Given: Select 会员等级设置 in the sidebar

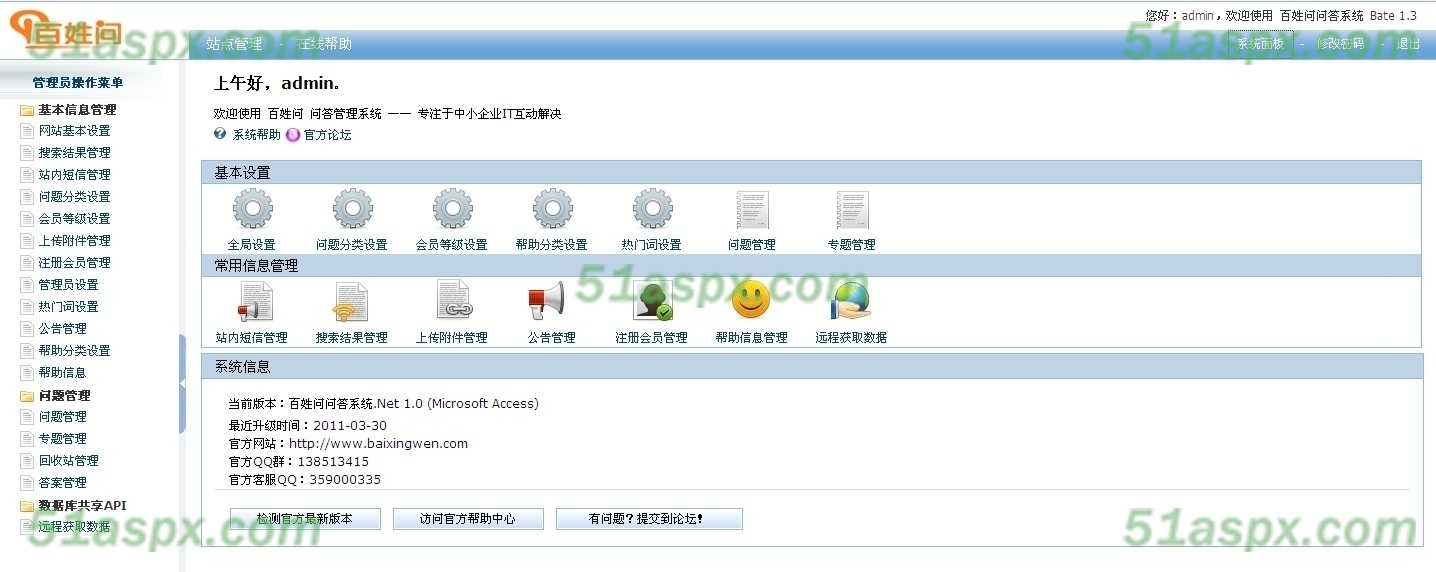Looking at the screenshot, I should [74, 219].
